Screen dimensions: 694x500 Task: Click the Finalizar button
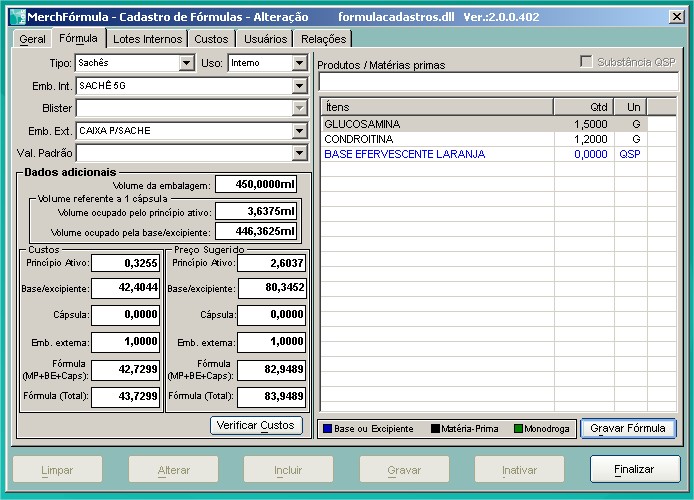click(634, 469)
